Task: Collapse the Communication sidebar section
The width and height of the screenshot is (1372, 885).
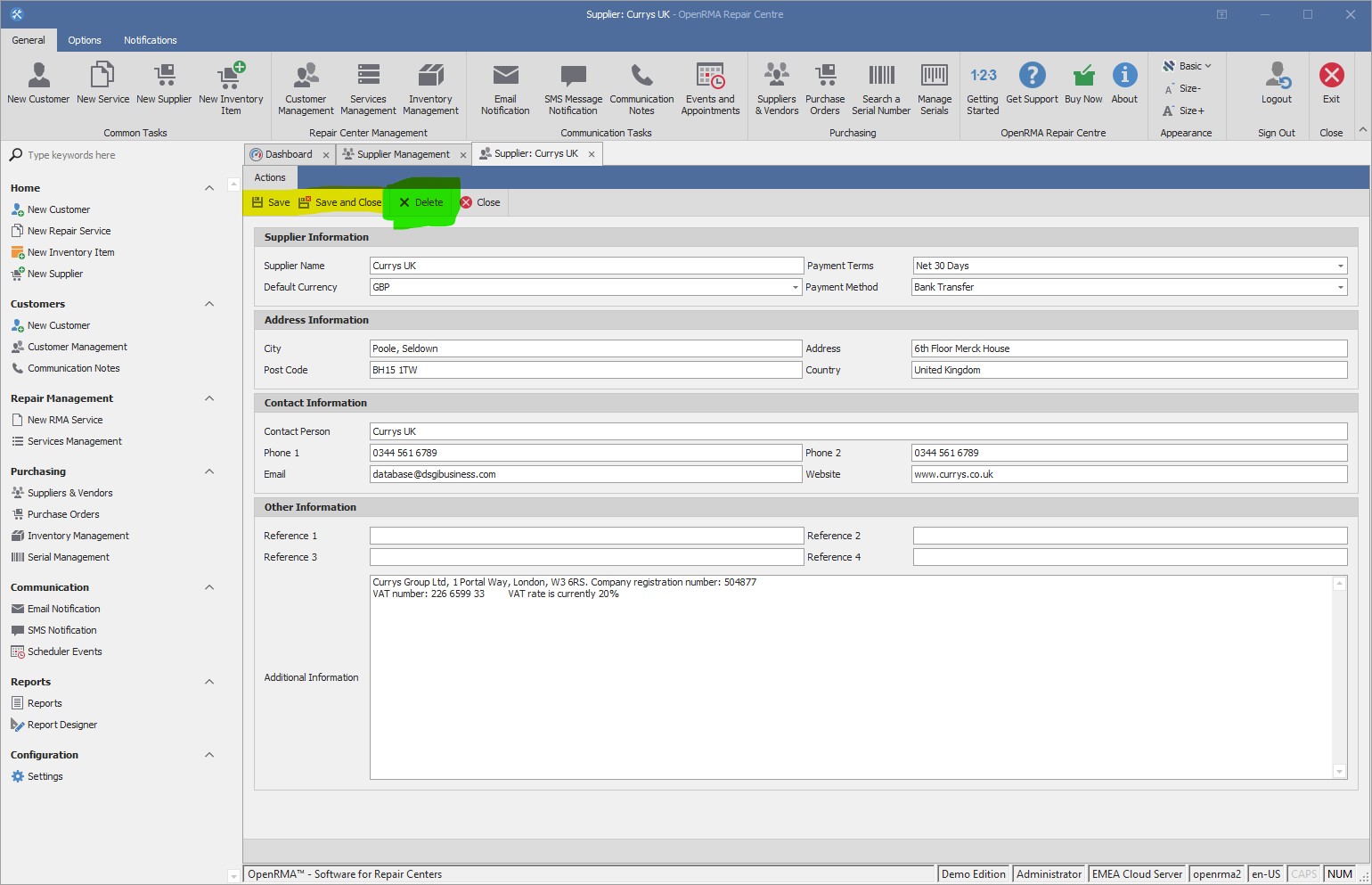Action: pyautogui.click(x=209, y=587)
